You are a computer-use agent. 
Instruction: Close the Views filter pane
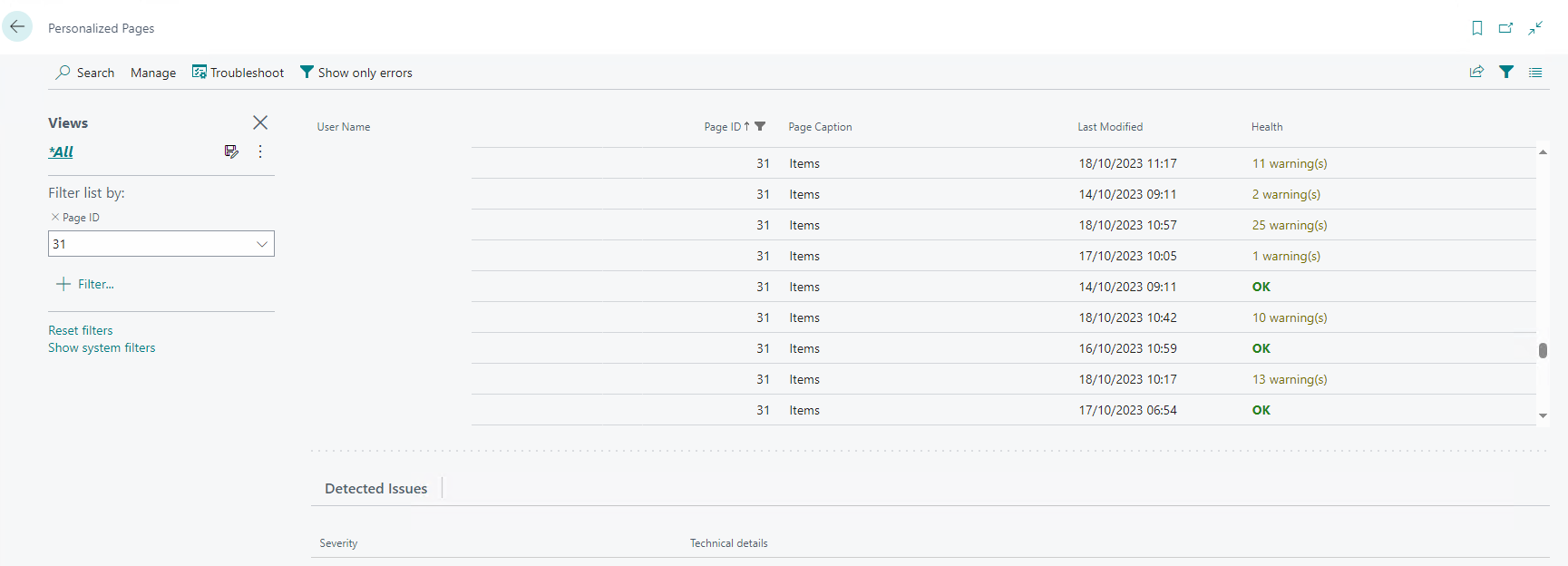coord(260,122)
